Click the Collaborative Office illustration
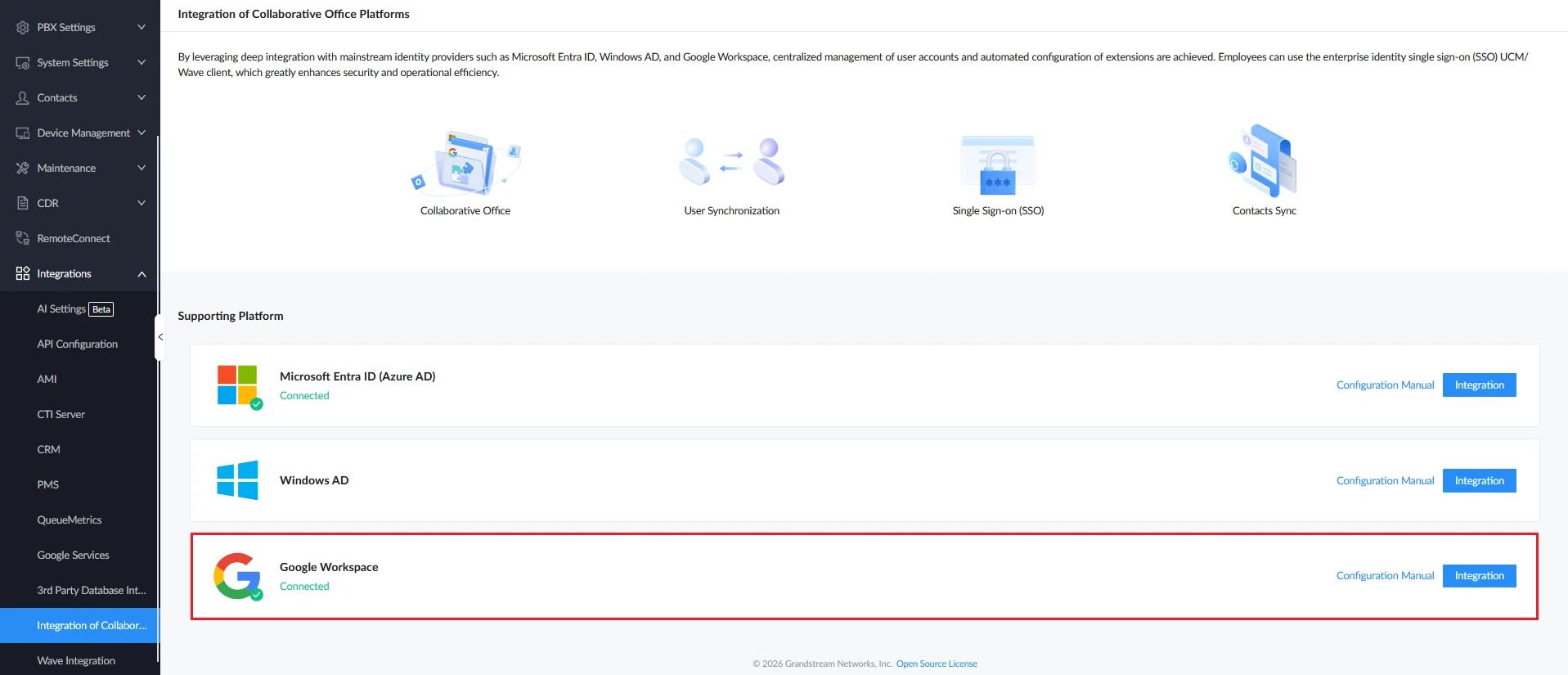Image resolution: width=1568 pixels, height=675 pixels. point(465,162)
